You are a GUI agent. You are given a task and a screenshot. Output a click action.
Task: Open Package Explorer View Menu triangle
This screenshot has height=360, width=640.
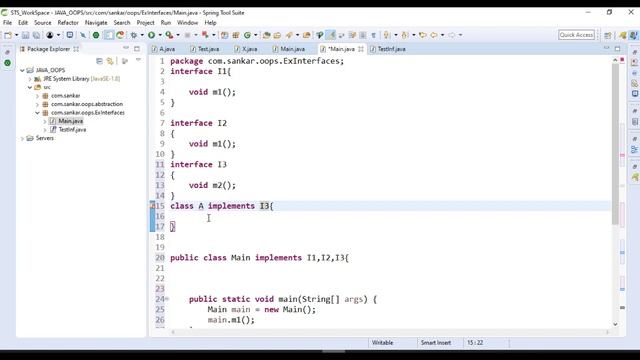tap(138, 60)
